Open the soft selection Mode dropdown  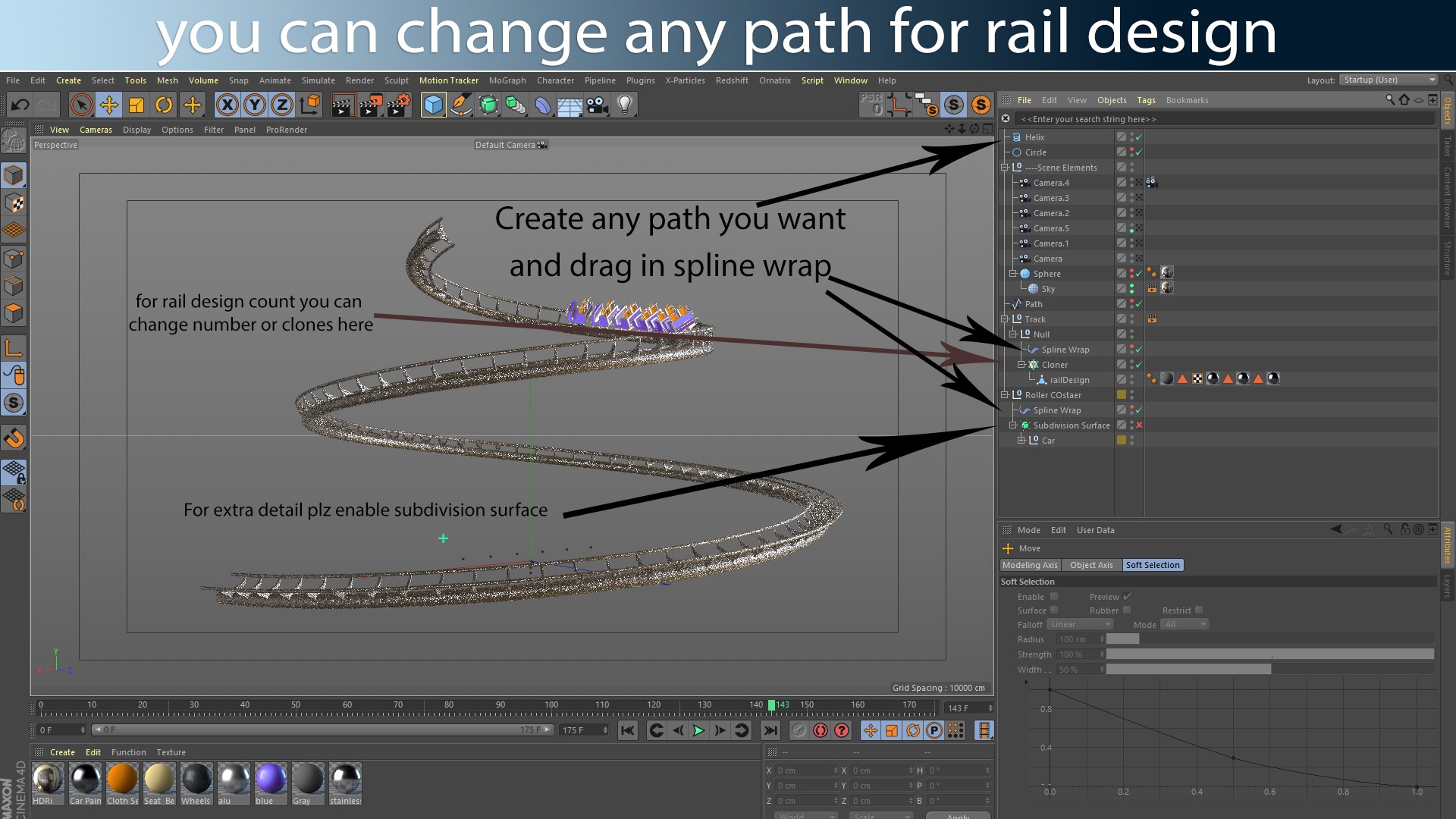pyautogui.click(x=1185, y=624)
